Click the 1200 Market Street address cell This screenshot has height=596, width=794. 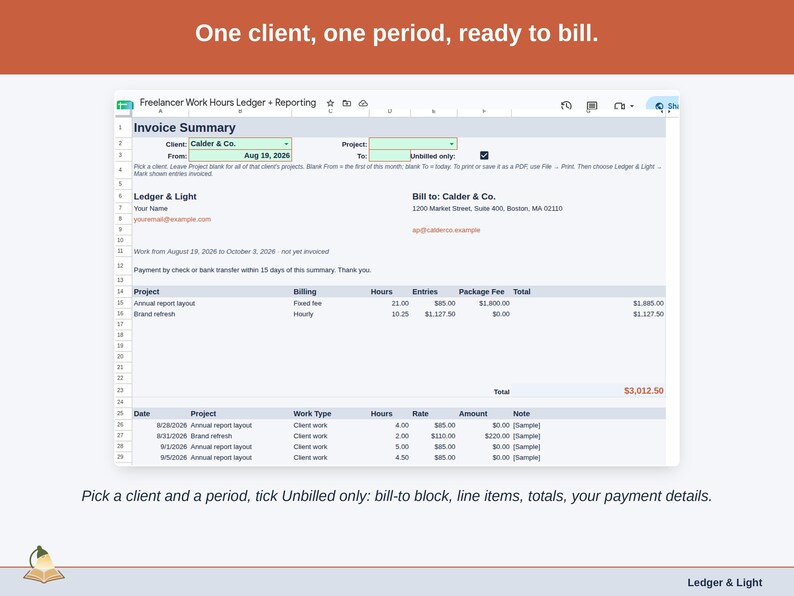[487, 208]
